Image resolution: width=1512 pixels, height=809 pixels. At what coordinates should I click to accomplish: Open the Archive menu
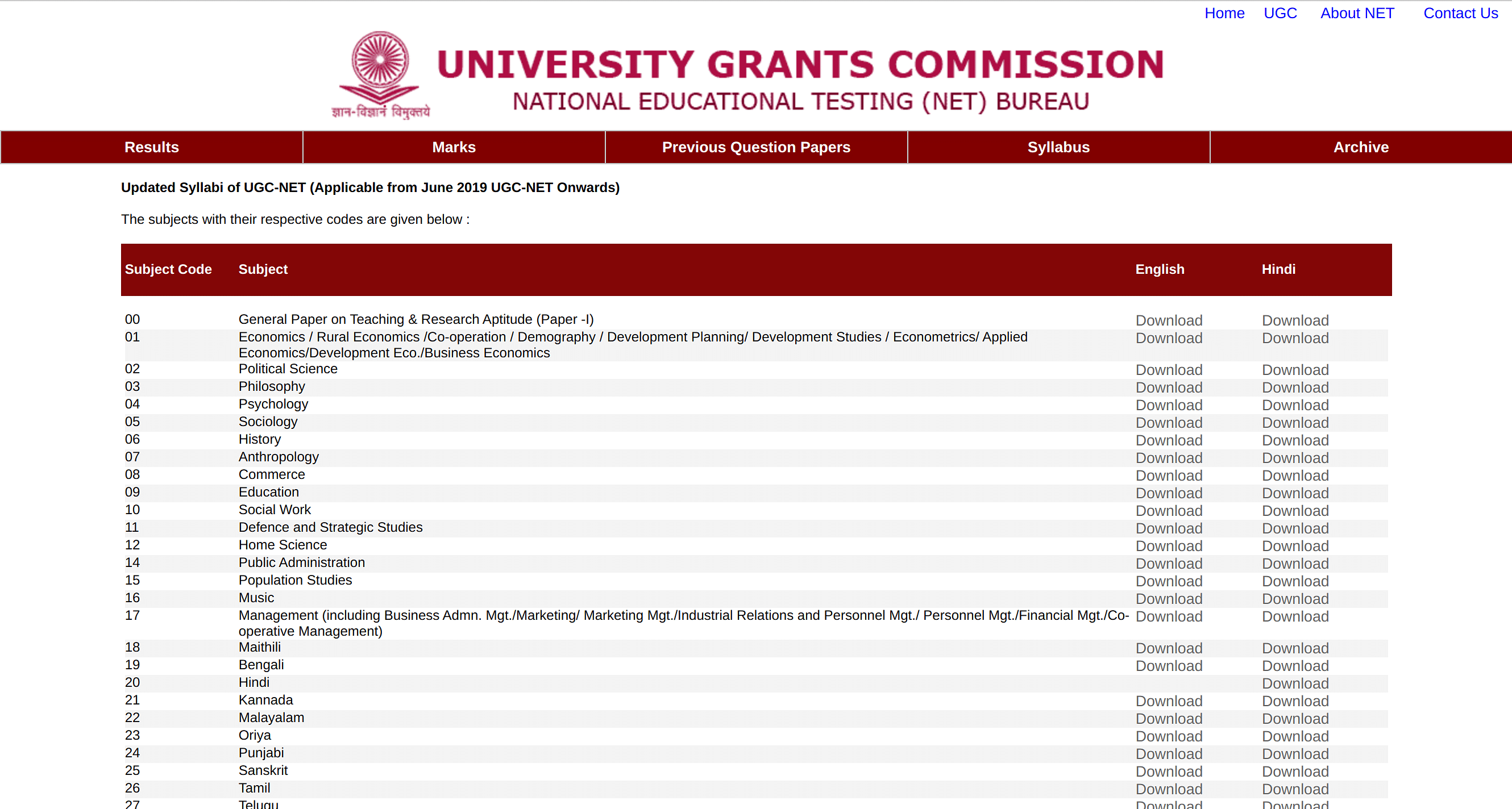point(1361,147)
